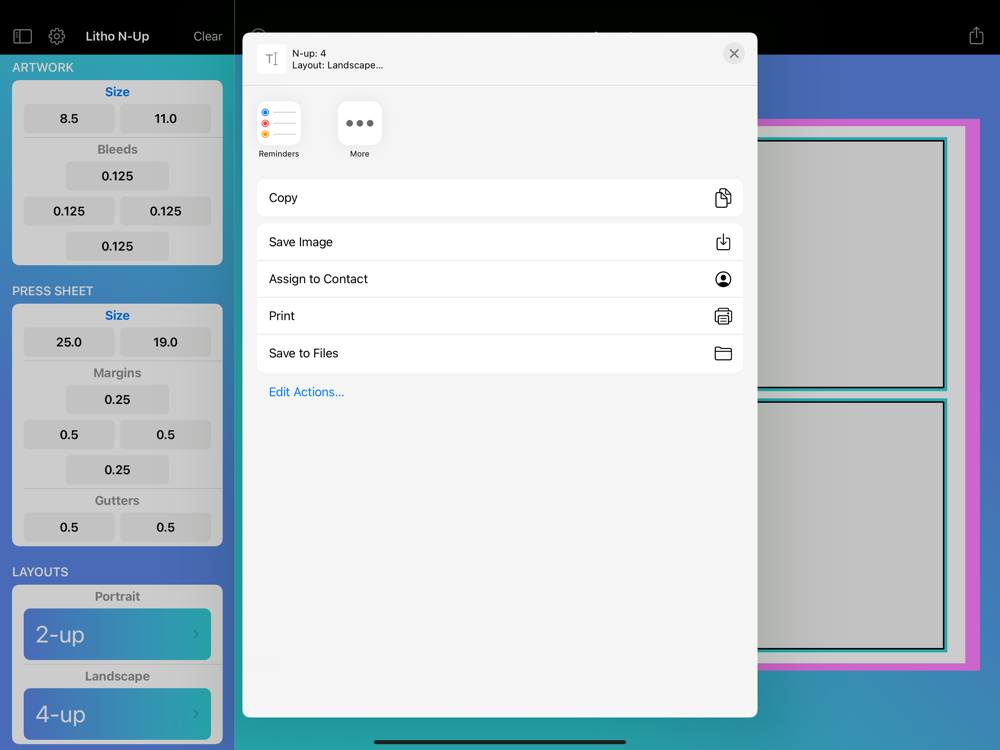Click the N-up: 4 summary text
The height and width of the screenshot is (750, 1000).
click(x=309, y=54)
